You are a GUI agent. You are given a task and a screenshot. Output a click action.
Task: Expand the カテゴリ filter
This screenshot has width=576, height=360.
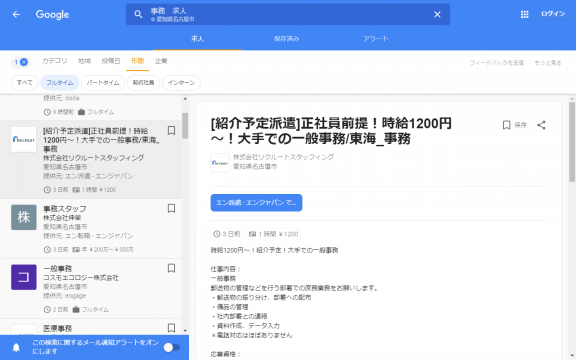[55, 61]
